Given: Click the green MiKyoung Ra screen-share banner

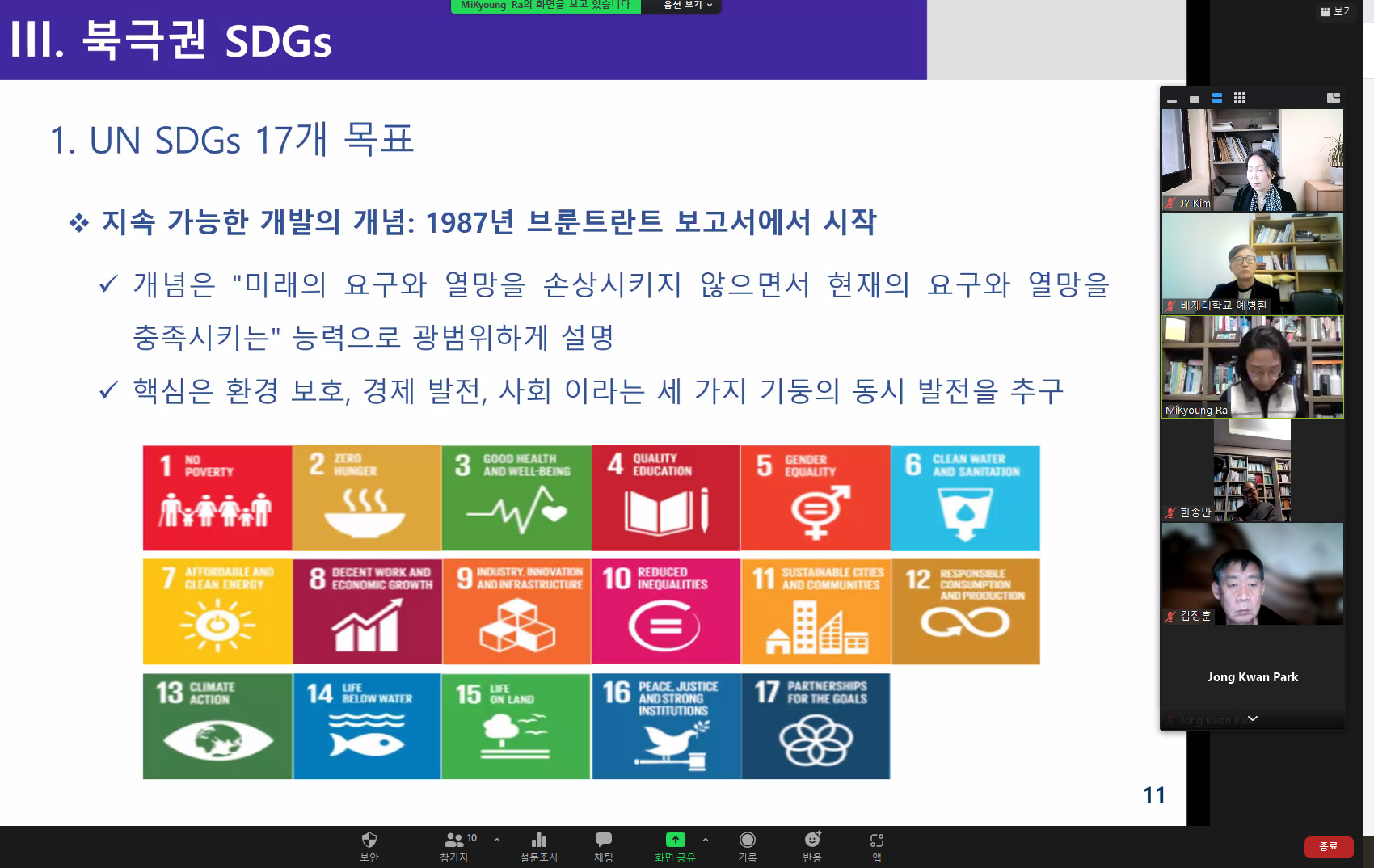Looking at the screenshot, I should (x=546, y=6).
